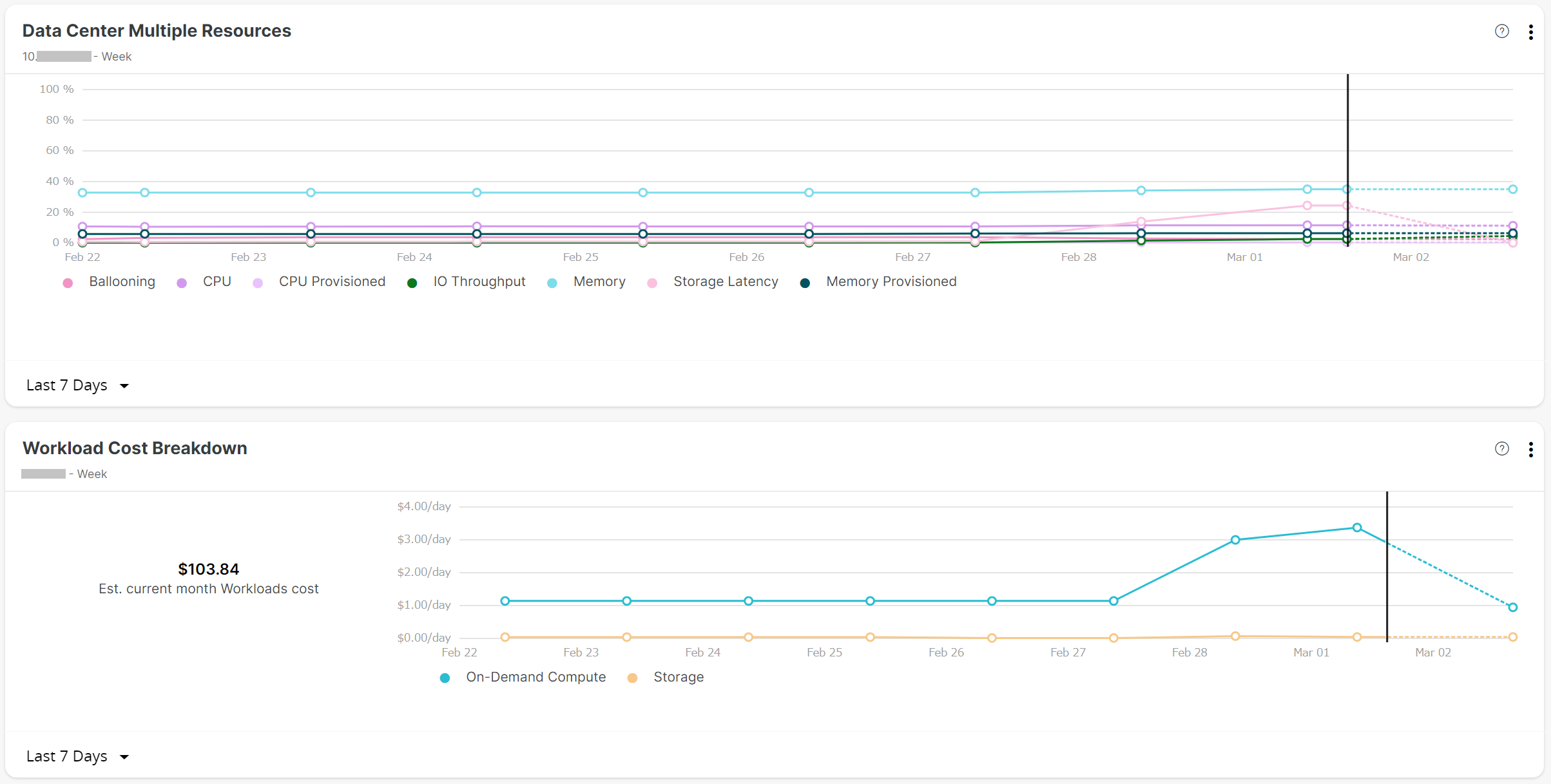The image size is (1551, 784).
Task: Toggle the CPU series in the legend
Action: pos(204,282)
